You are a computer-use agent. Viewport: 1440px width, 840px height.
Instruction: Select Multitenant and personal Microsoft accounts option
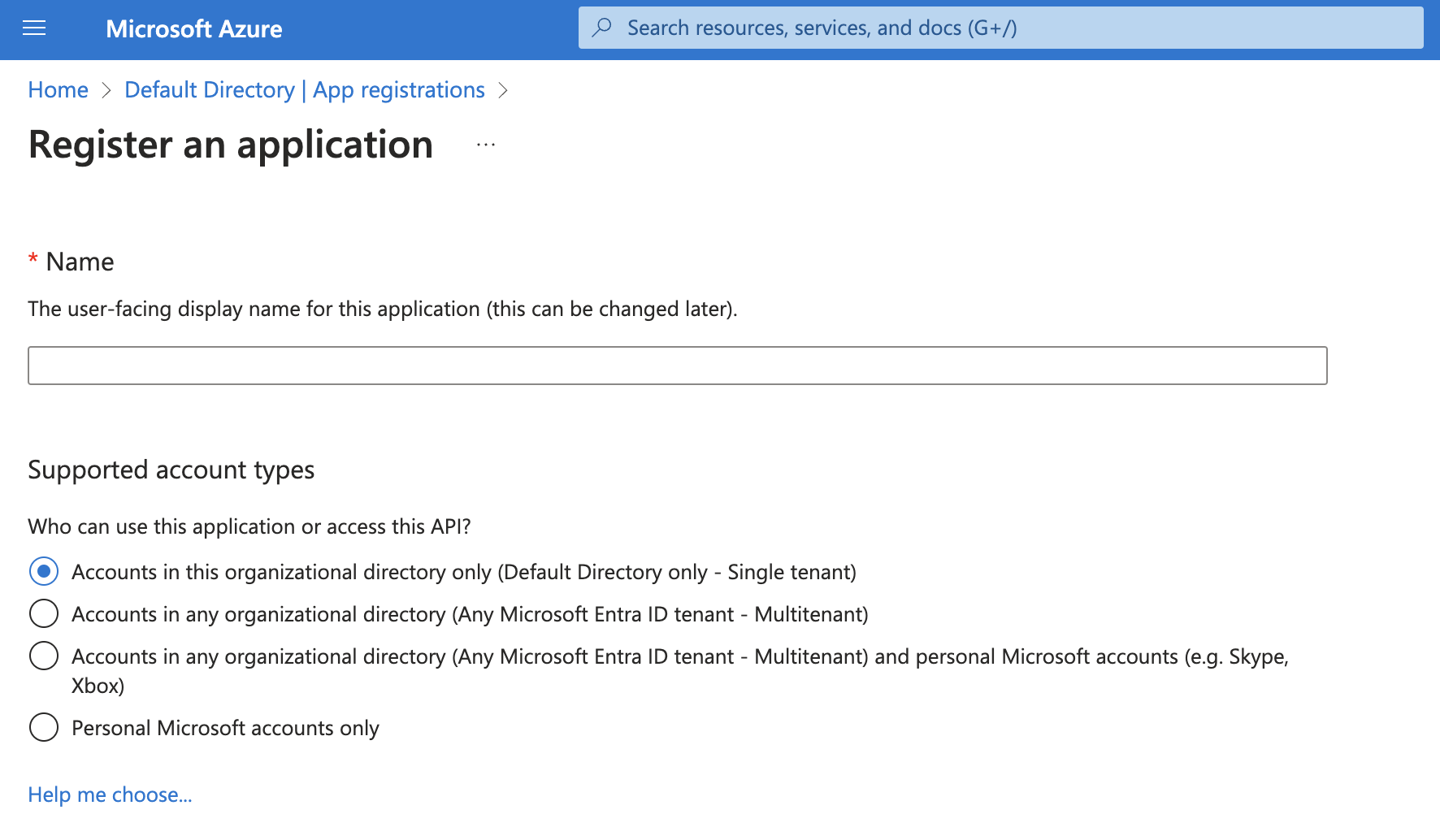[44, 656]
